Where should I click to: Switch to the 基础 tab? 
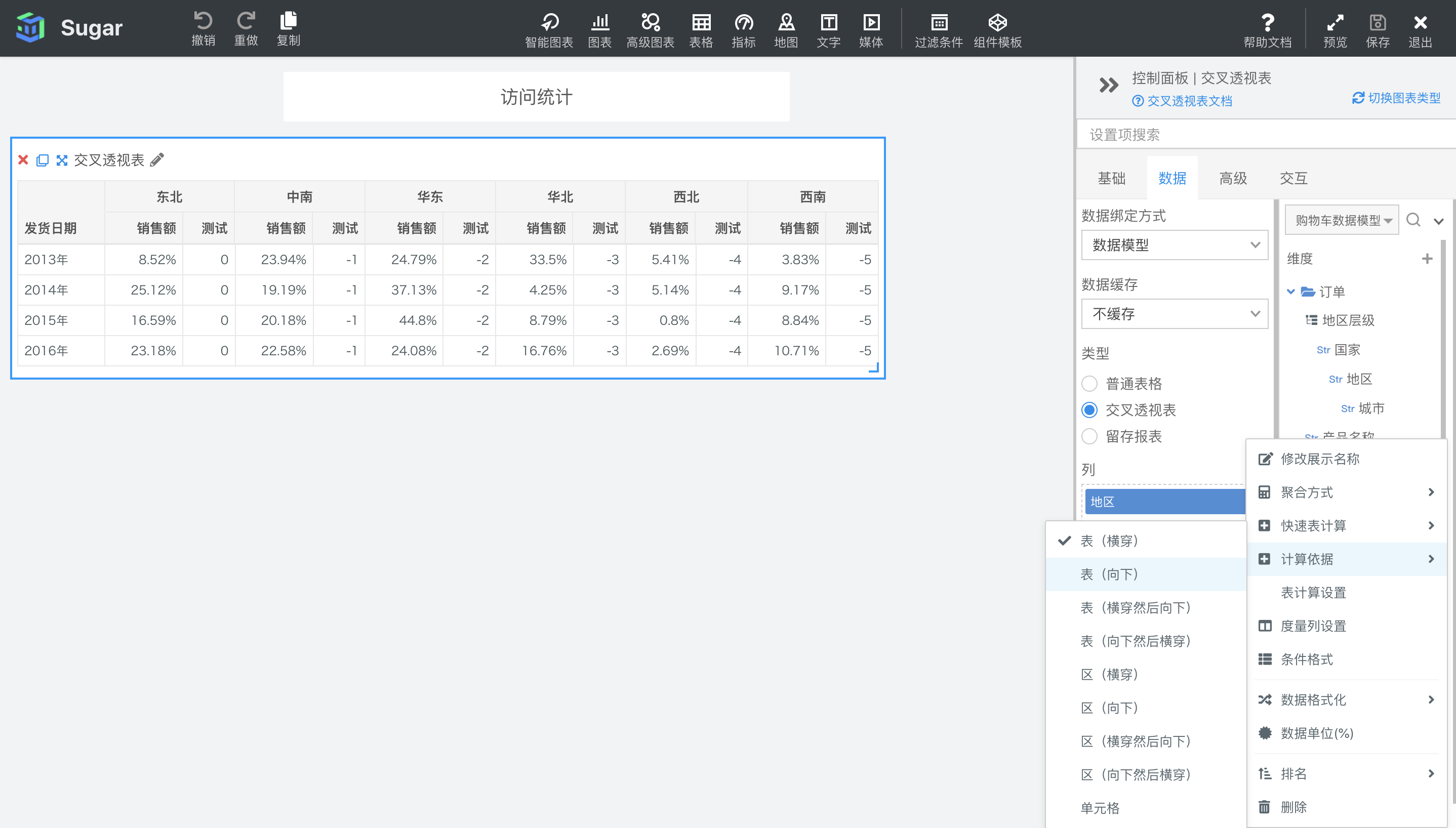(1111, 179)
